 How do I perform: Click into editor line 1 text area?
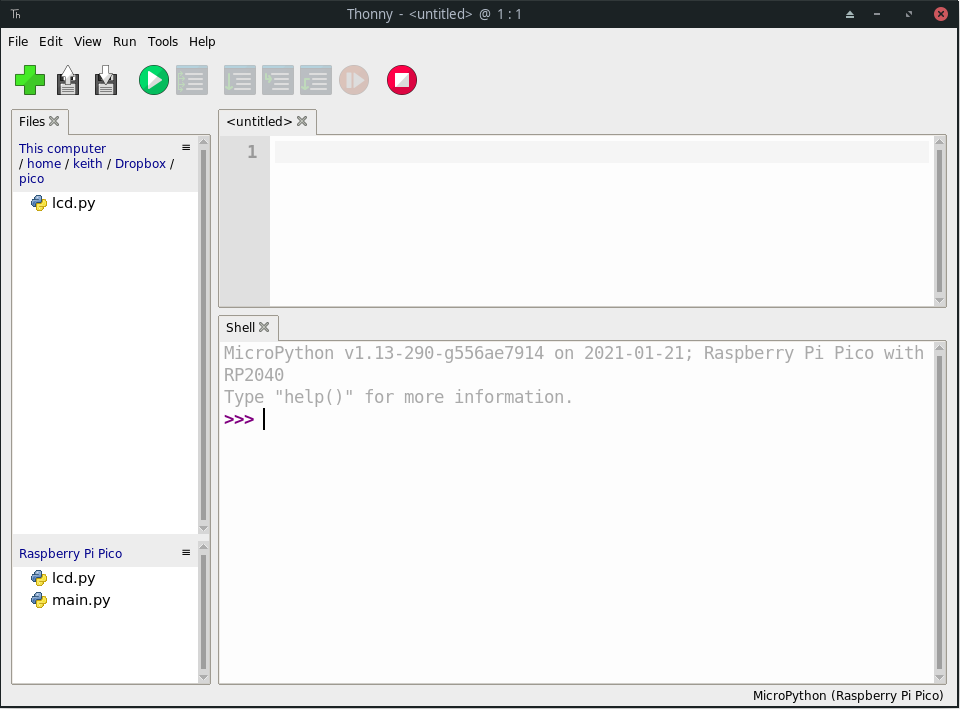point(601,152)
